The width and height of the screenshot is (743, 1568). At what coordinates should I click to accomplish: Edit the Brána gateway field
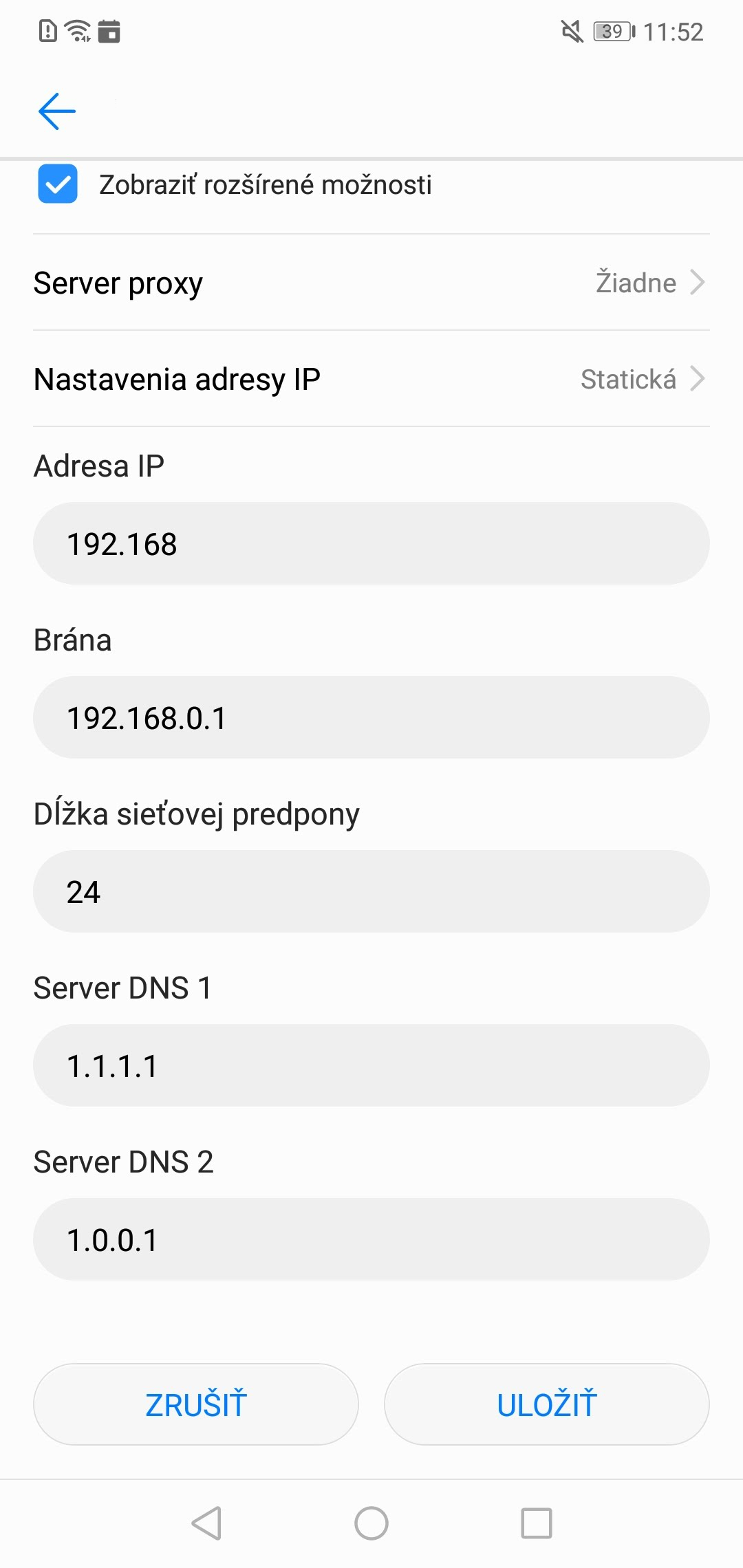pyautogui.click(x=371, y=717)
